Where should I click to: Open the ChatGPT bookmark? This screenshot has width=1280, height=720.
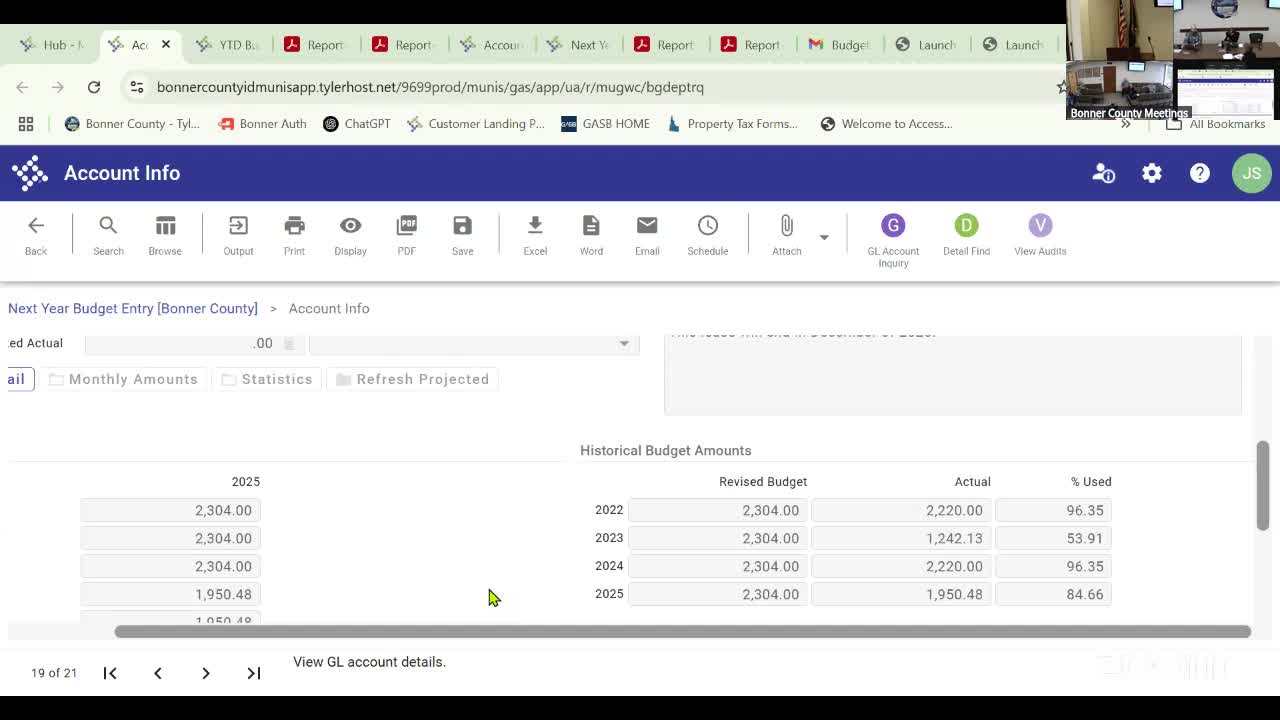click(x=357, y=124)
